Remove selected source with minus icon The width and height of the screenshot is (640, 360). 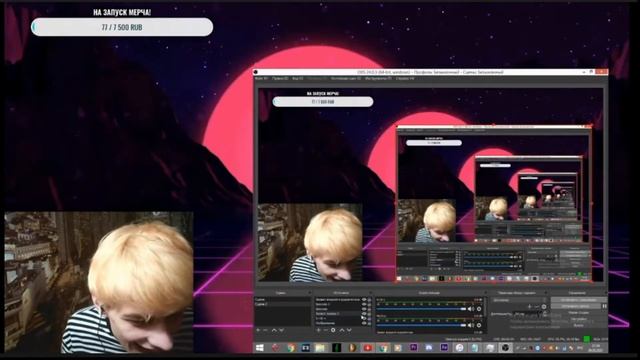tap(326, 330)
